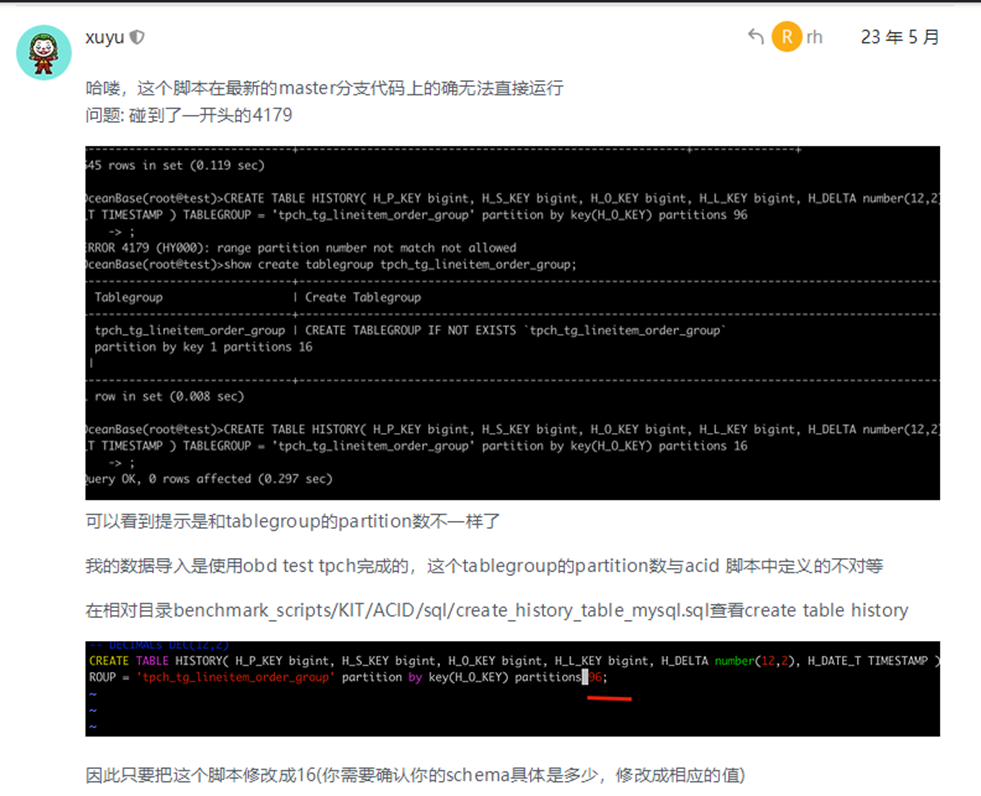Open the first terminal screenshot with ERROR 4179
The width and height of the screenshot is (981, 796).
(x=512, y=323)
